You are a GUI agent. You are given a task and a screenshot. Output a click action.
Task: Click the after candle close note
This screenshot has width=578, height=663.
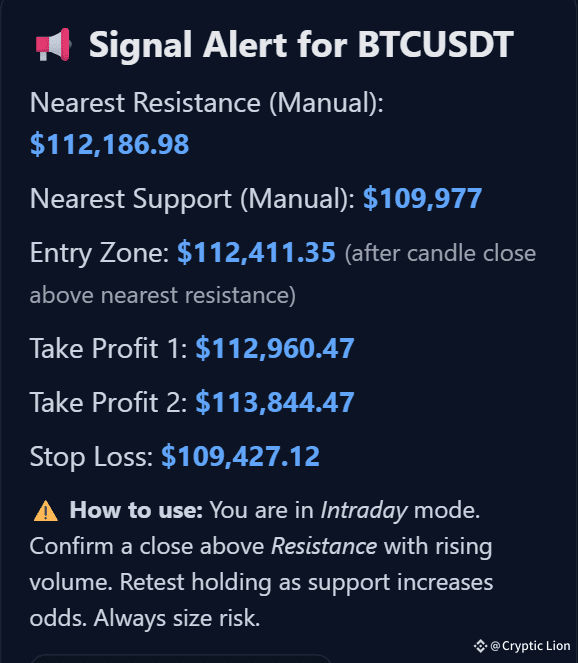[283, 274]
